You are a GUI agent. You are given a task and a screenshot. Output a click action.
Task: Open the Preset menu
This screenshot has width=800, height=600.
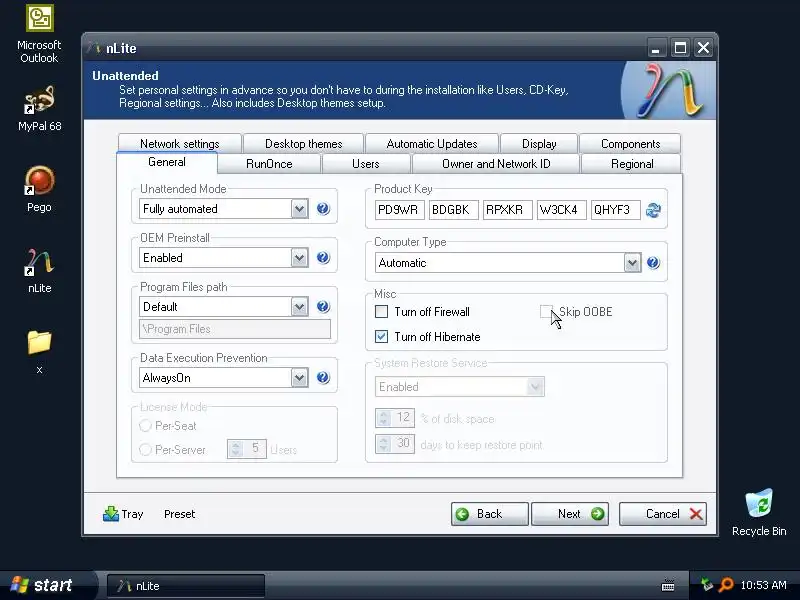click(x=180, y=514)
